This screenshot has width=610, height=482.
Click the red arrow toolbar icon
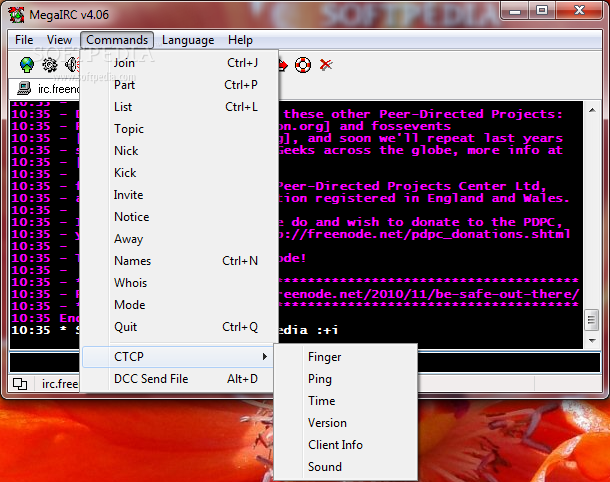click(283, 65)
